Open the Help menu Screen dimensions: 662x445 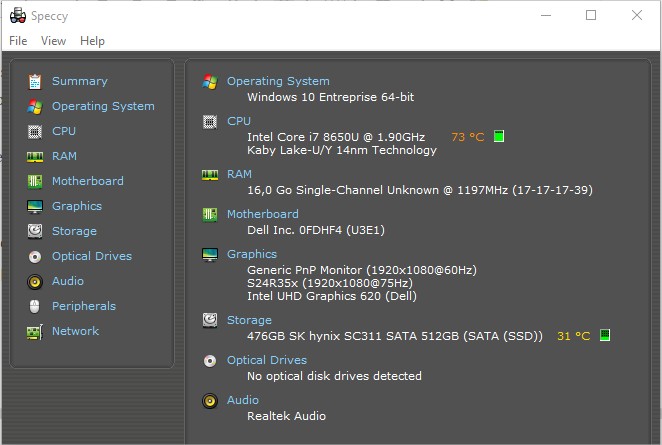coord(92,41)
